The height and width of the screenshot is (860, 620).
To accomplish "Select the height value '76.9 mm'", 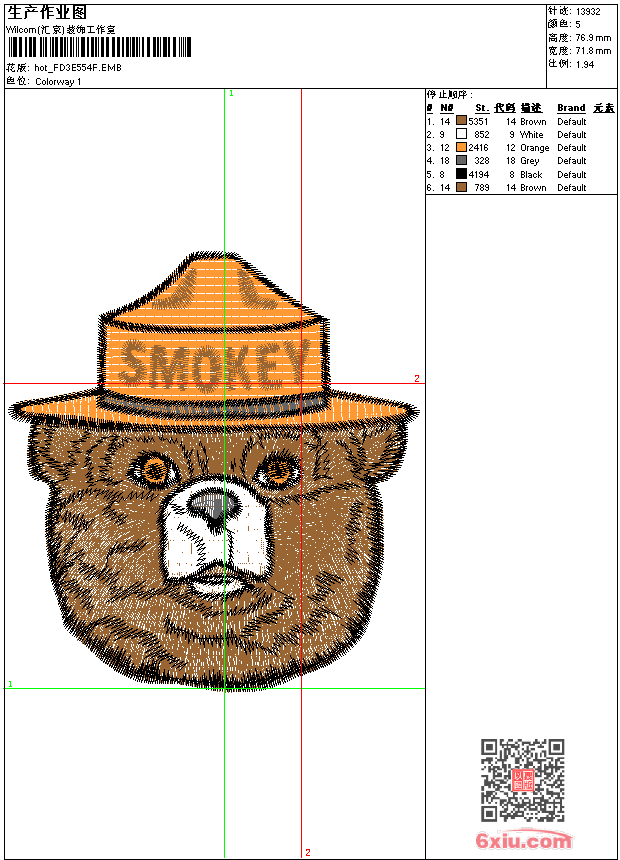I will pyautogui.click(x=593, y=38).
